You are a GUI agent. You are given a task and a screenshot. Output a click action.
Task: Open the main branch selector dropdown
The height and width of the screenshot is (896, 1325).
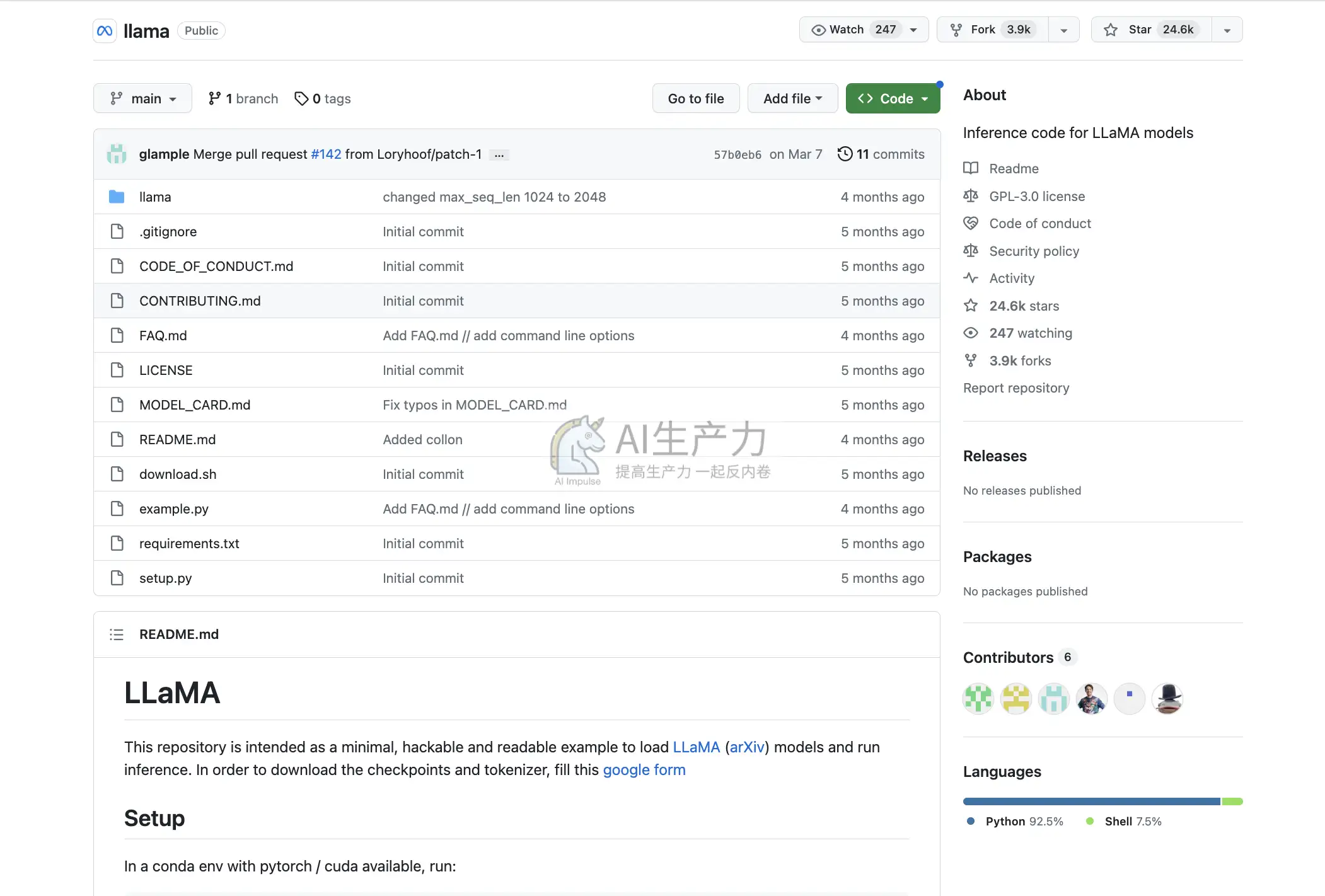(142, 98)
